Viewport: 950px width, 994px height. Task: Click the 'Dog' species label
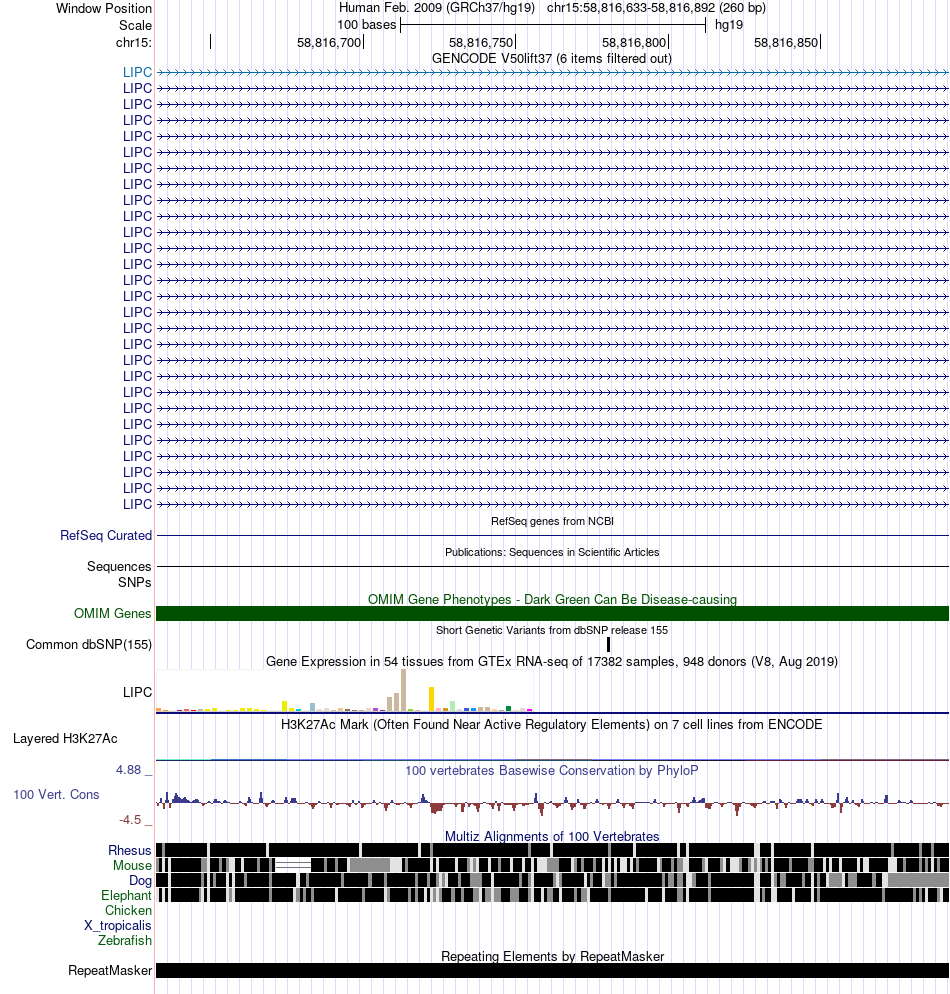[x=140, y=881]
